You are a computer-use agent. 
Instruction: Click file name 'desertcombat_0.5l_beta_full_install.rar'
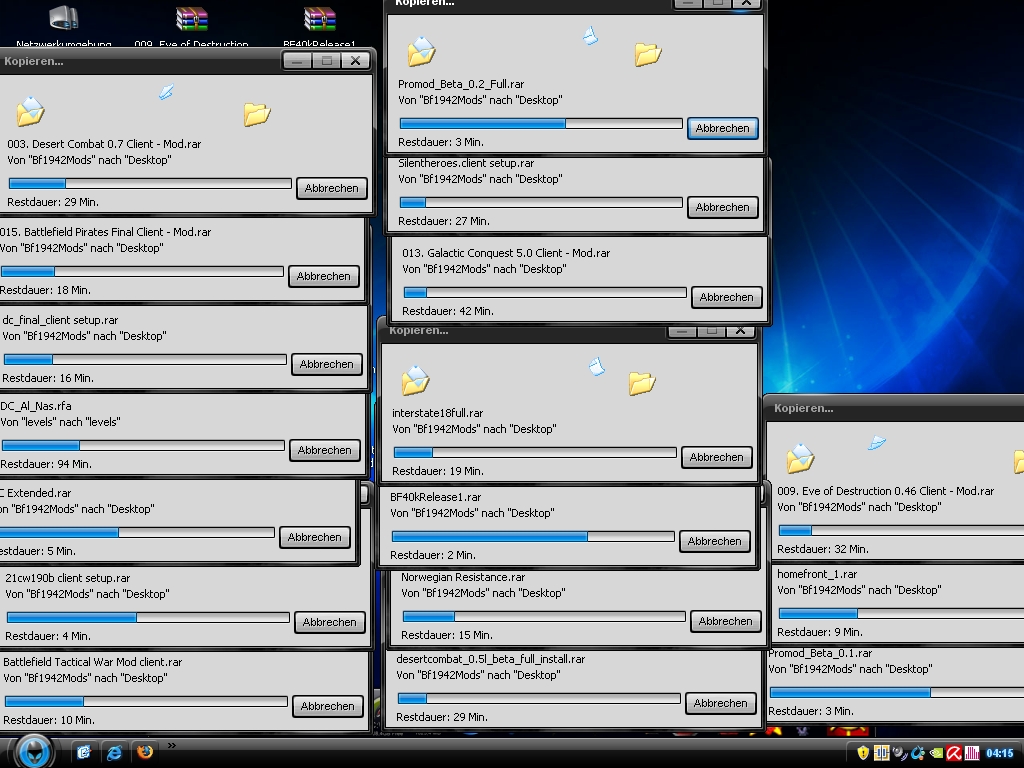tap(490, 659)
